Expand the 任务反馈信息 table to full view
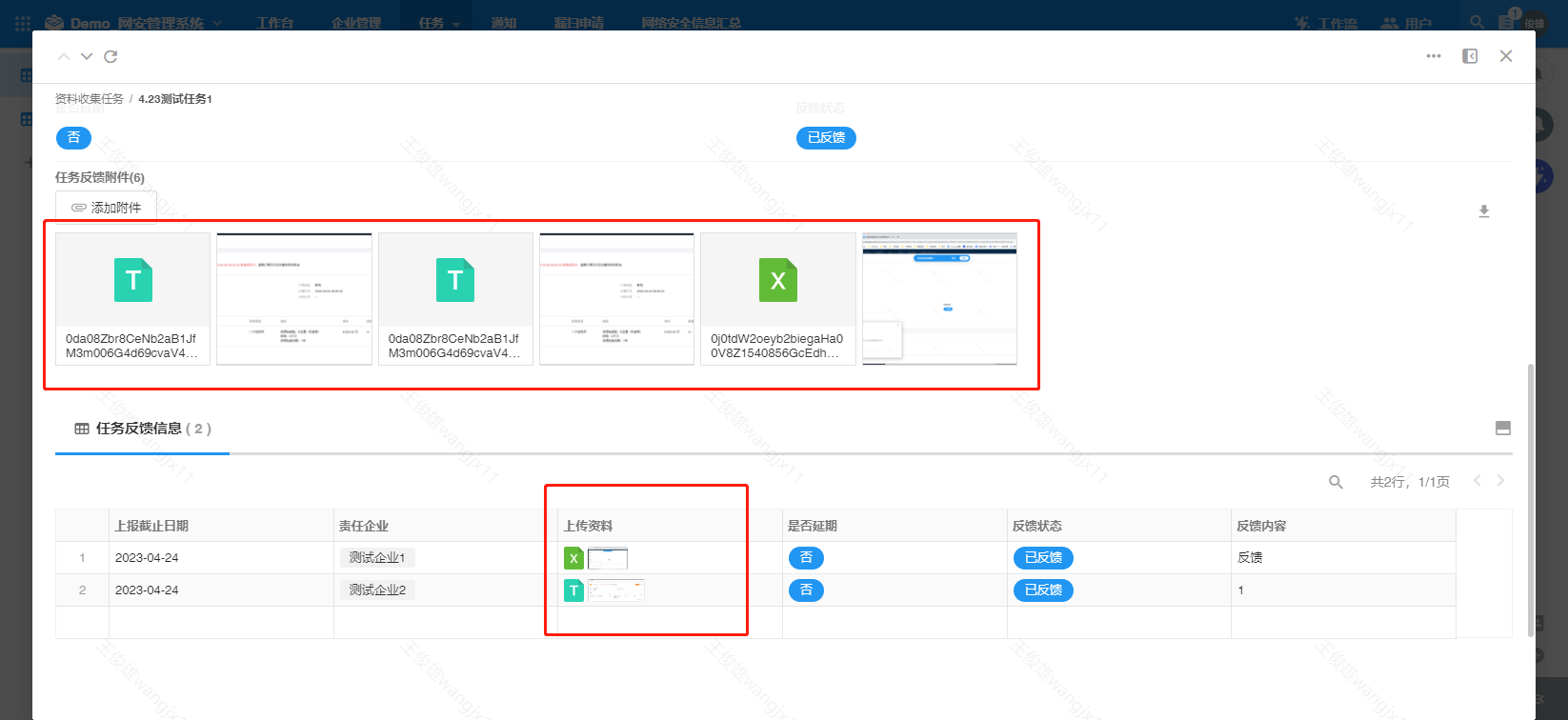Viewport: 1568px width, 720px height. click(1503, 428)
